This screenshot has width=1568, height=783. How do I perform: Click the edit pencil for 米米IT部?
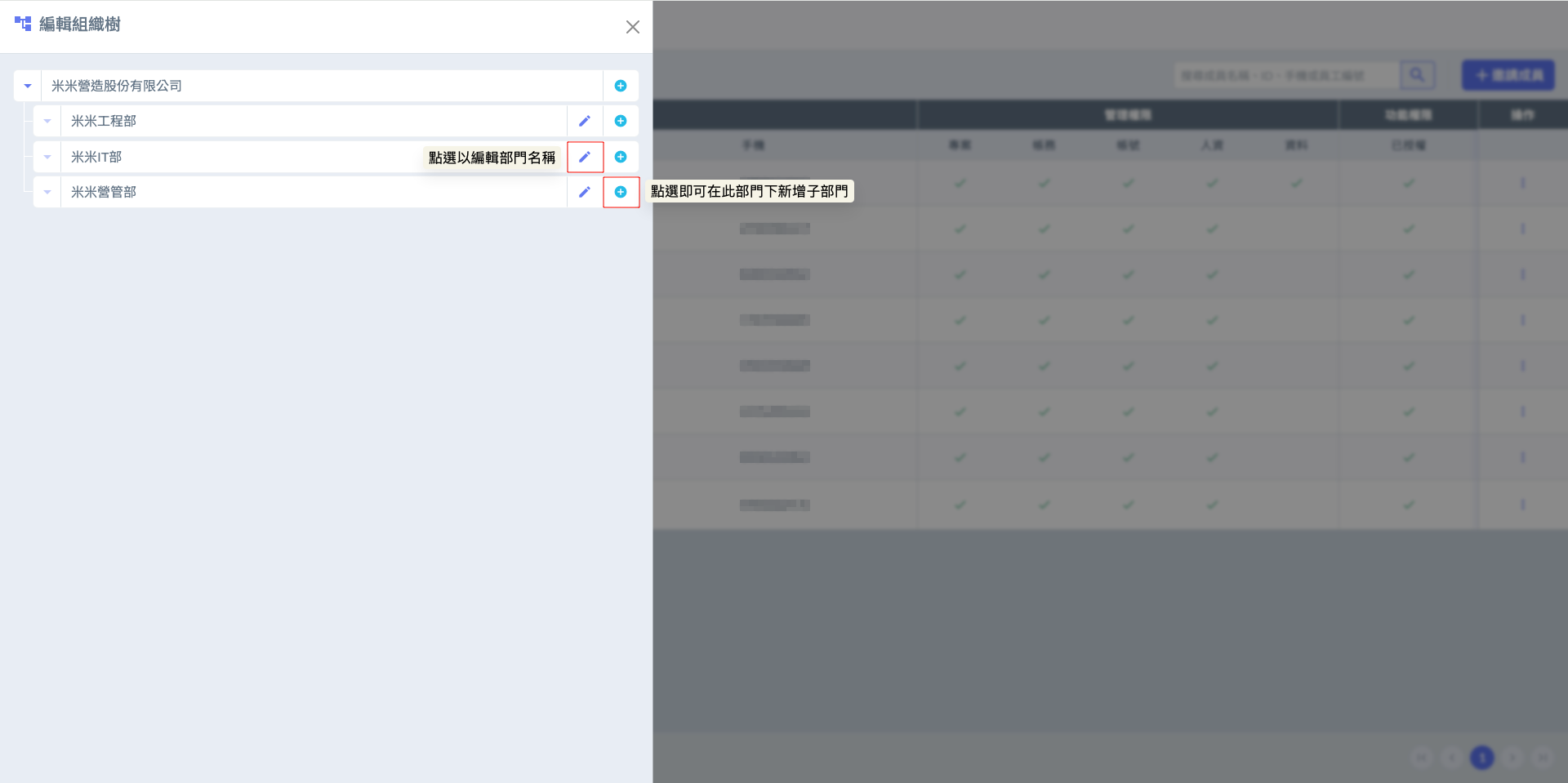pyautogui.click(x=585, y=157)
